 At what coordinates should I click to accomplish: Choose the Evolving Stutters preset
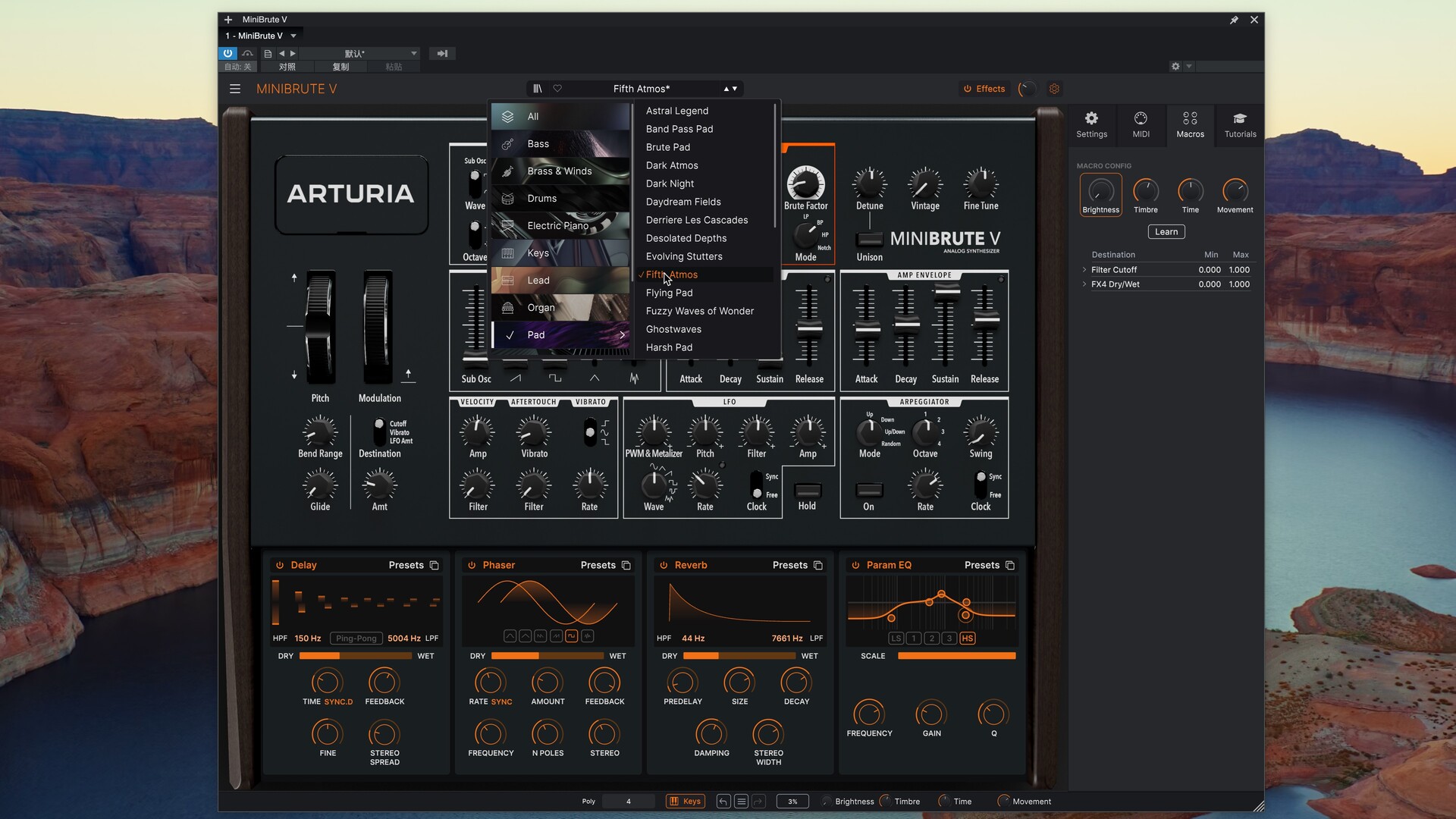684,256
